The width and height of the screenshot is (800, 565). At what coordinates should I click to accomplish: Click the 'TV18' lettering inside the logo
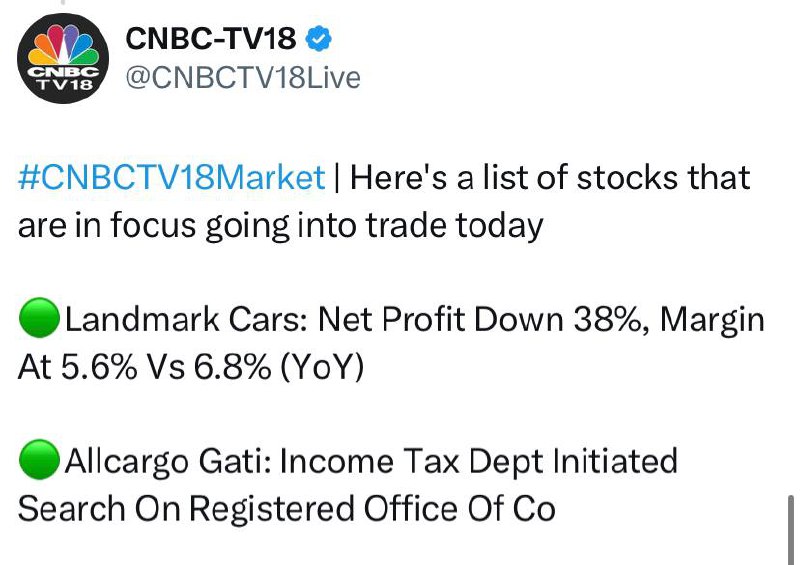pos(65,84)
